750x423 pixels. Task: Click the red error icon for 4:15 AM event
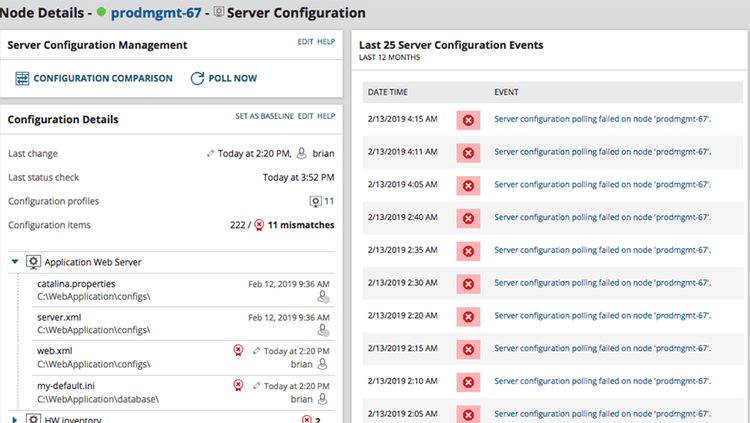[x=468, y=120]
